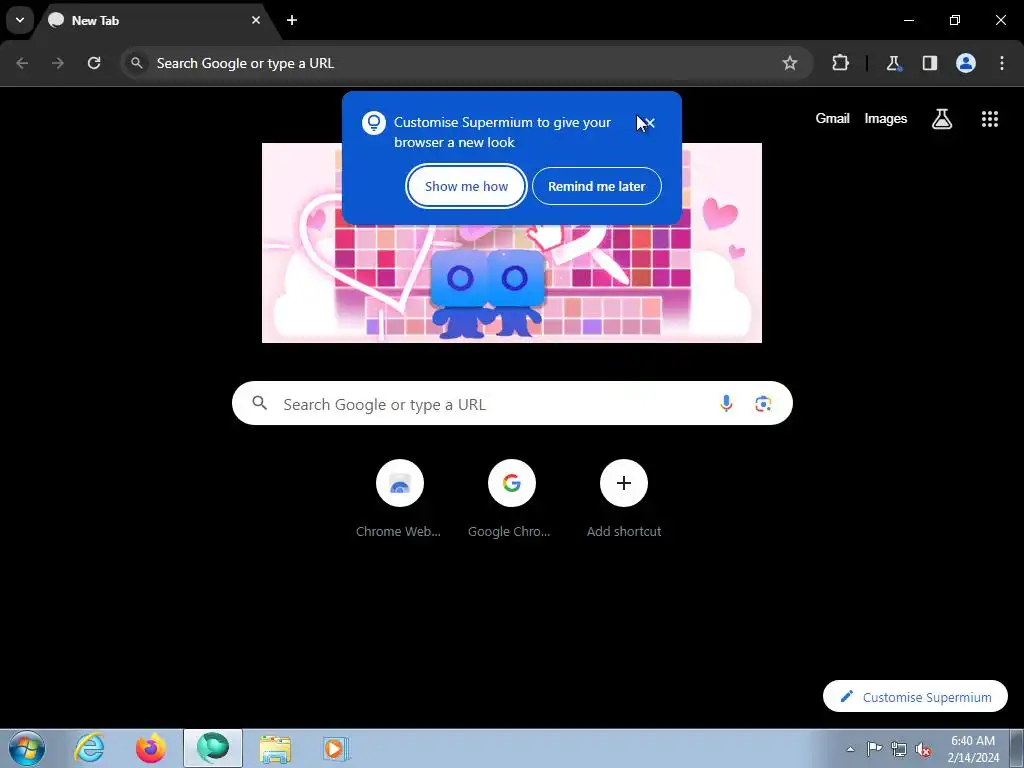
Task: Toggle the side panel icon
Action: coord(930,63)
